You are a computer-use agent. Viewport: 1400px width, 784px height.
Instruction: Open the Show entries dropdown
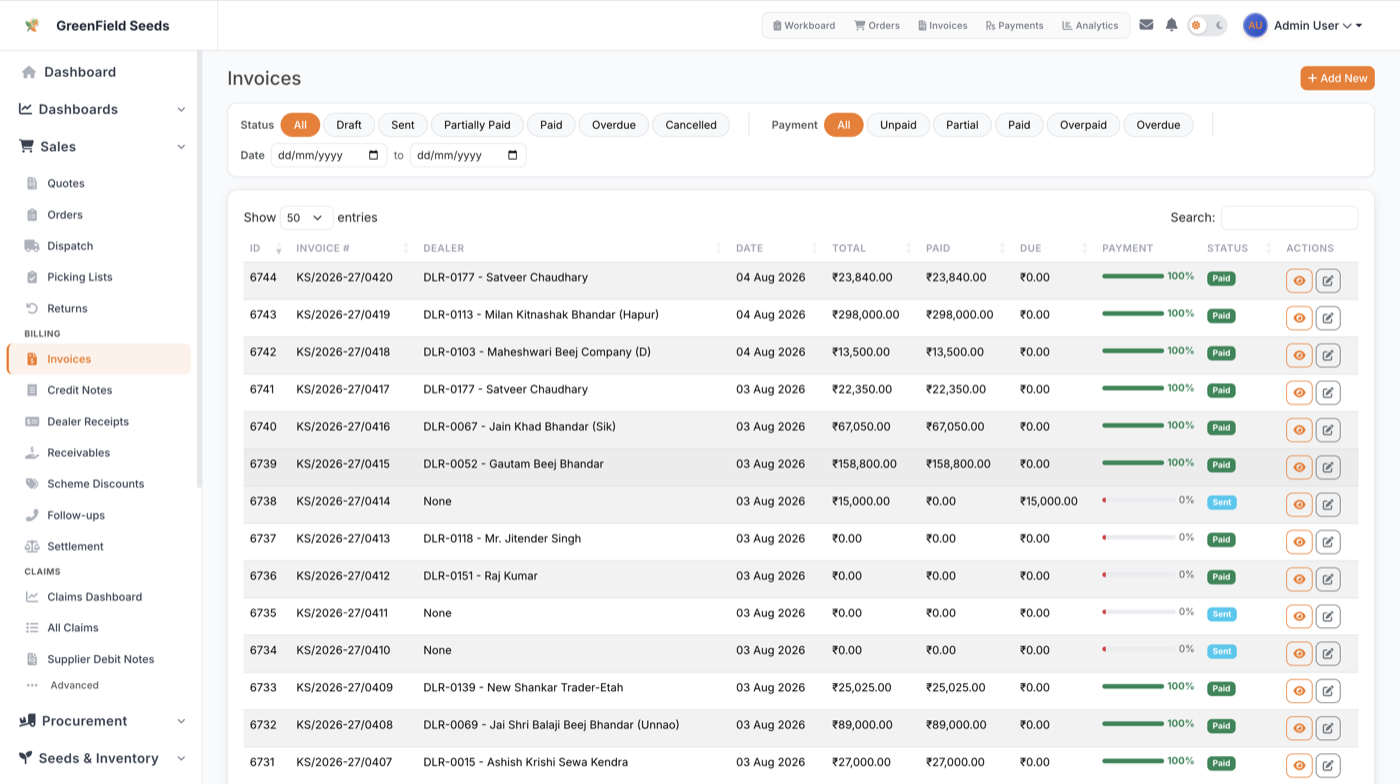tap(306, 217)
